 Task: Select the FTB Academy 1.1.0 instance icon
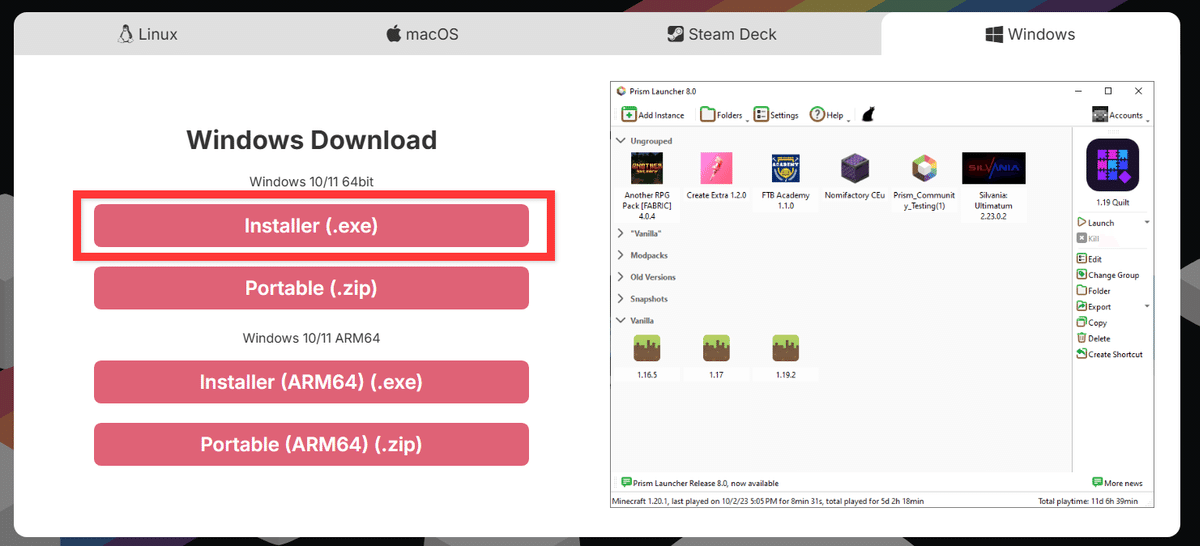tap(785, 168)
